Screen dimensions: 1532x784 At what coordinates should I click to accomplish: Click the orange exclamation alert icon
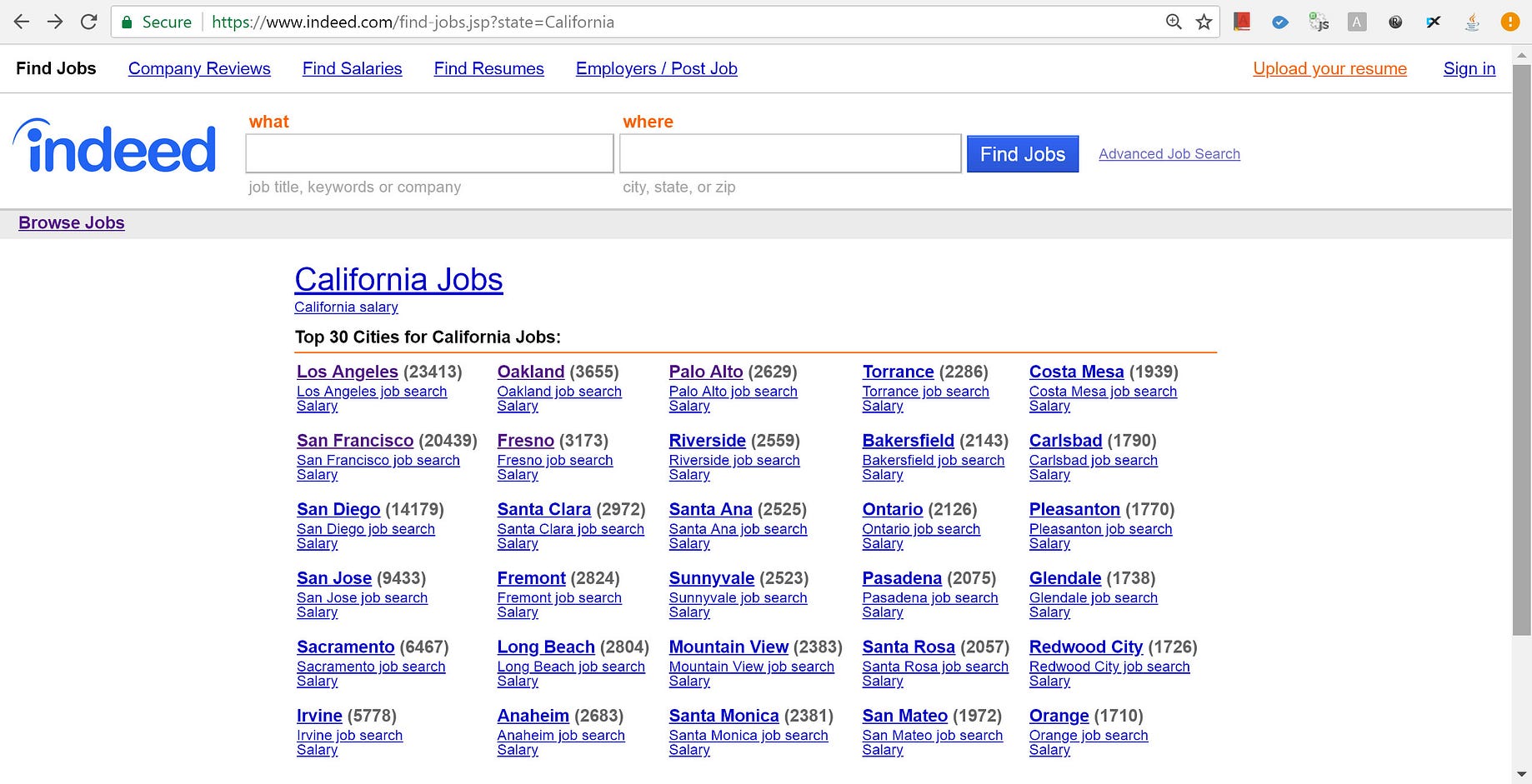[x=1509, y=22]
